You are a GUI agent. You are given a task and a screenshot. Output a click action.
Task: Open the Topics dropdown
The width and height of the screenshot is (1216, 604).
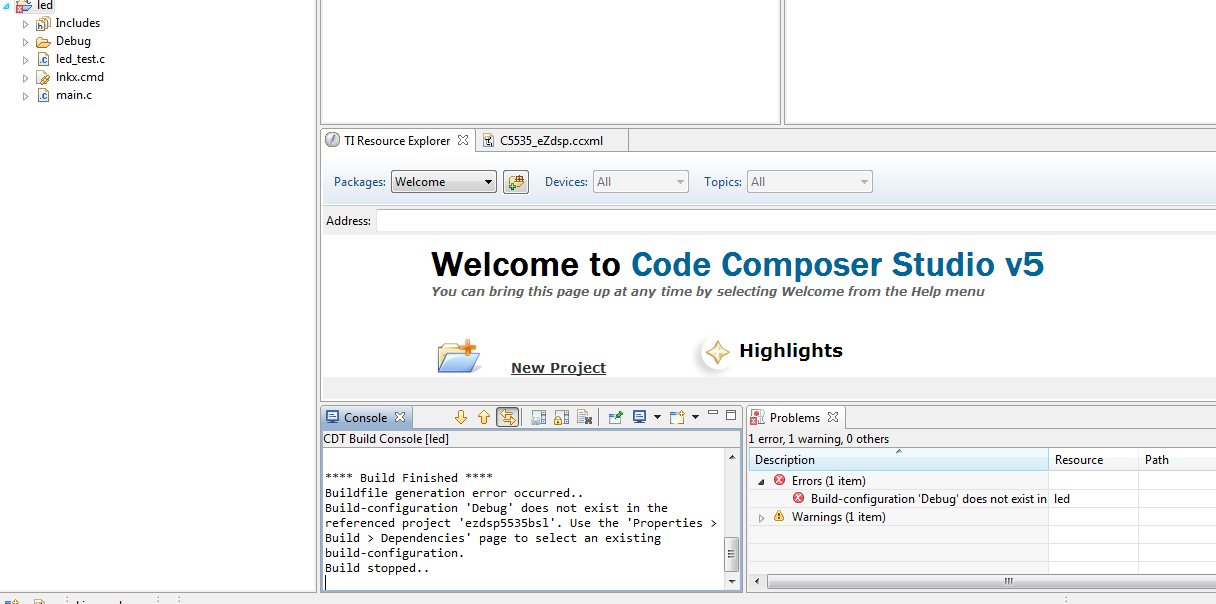(x=810, y=182)
